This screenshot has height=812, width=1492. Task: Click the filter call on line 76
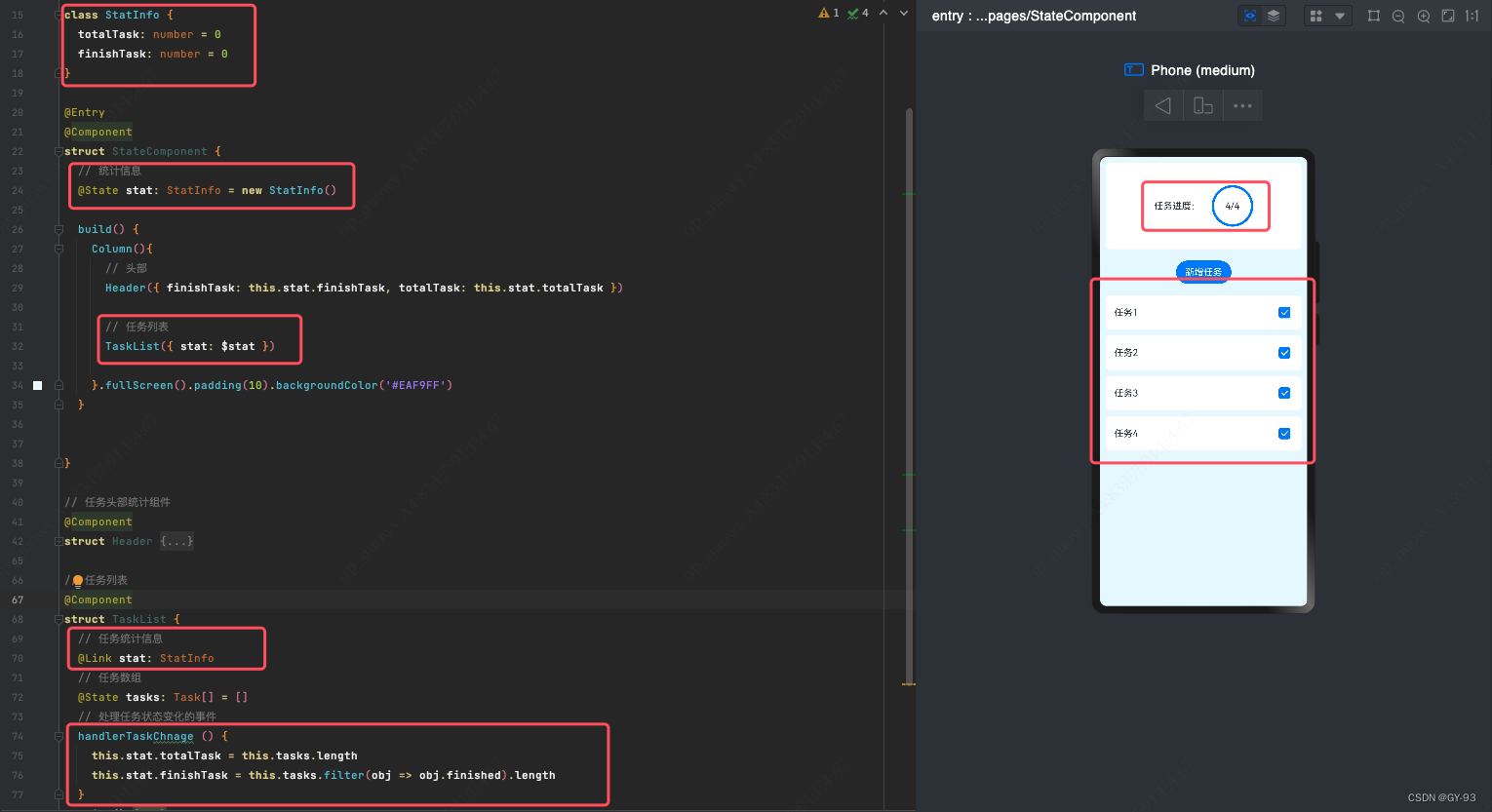pyautogui.click(x=344, y=775)
